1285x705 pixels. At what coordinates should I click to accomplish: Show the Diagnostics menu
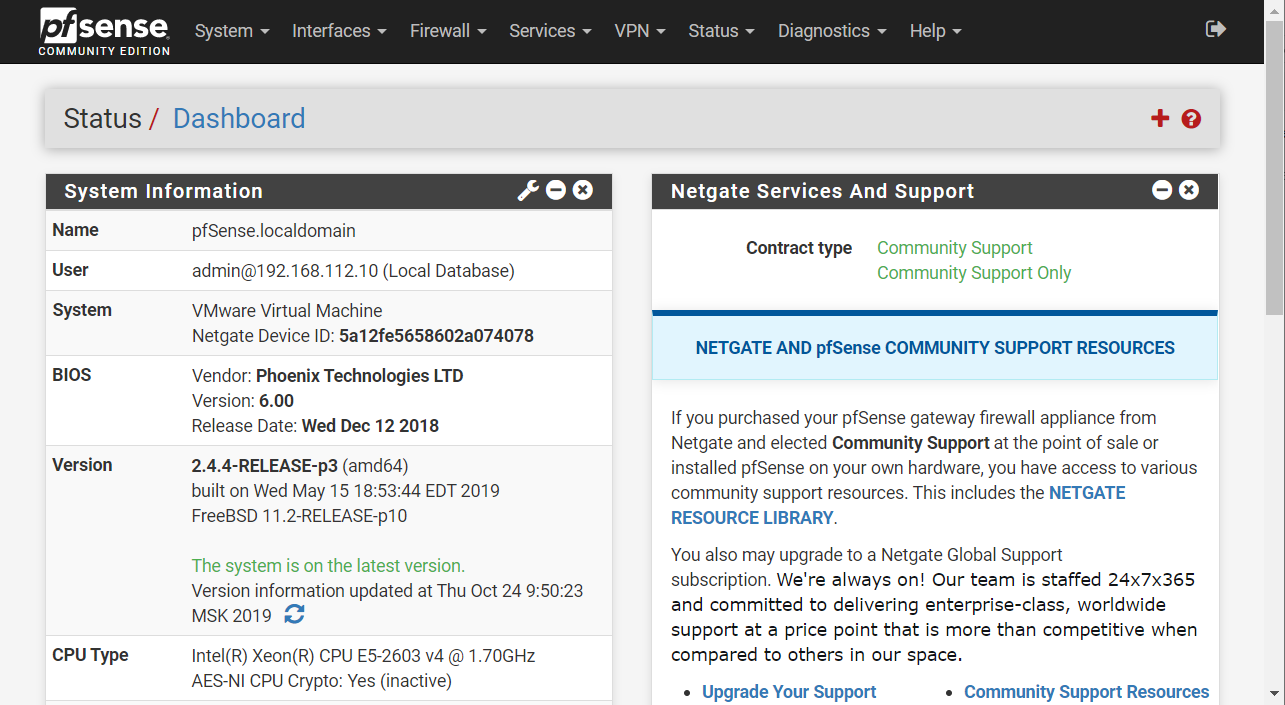click(x=832, y=31)
